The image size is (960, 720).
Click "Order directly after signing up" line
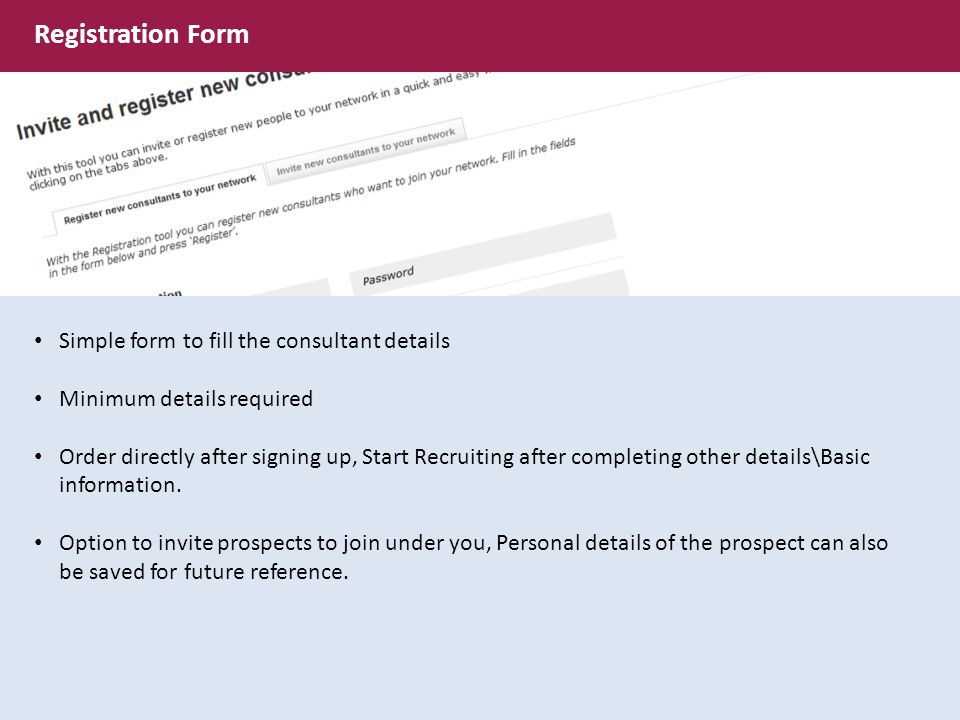coord(464,457)
